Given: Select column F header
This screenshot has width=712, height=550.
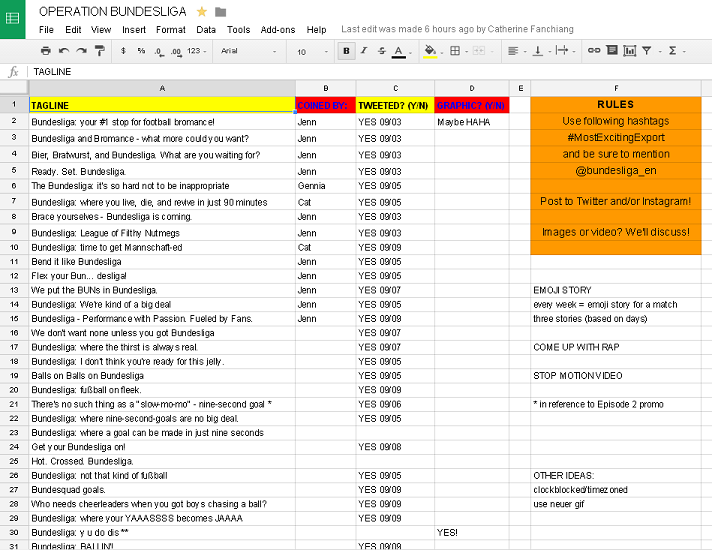Looking at the screenshot, I should [616, 89].
